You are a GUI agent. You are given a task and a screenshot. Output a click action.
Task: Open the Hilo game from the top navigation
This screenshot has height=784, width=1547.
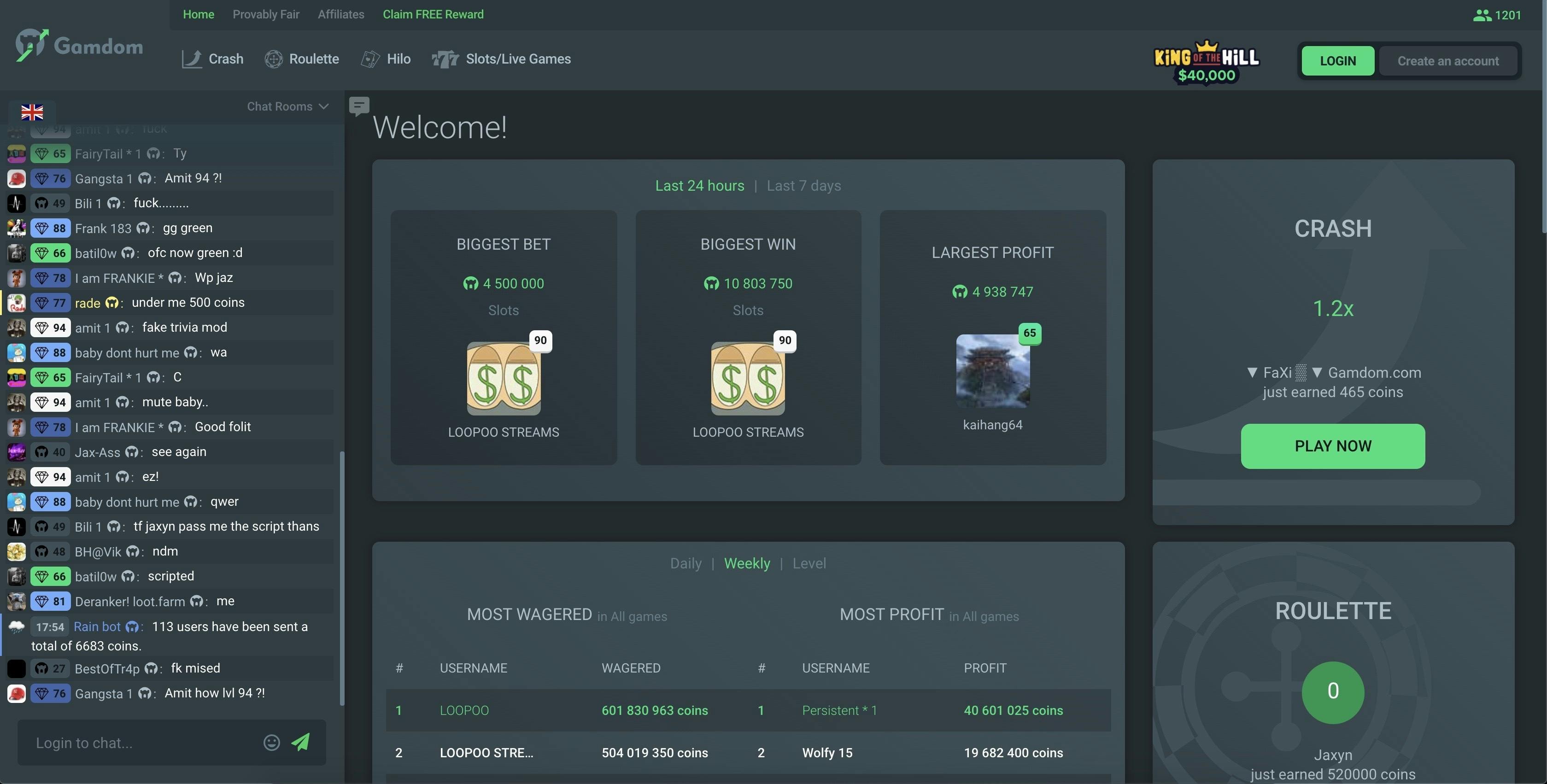(x=386, y=59)
